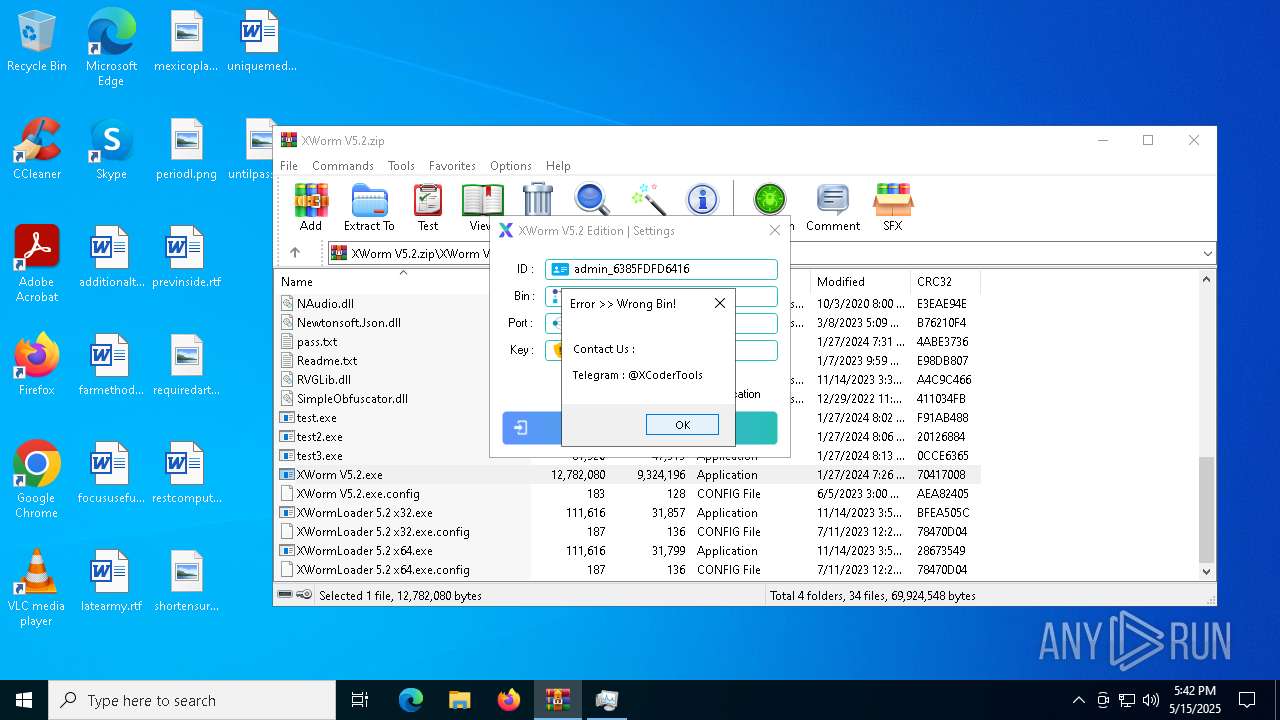The height and width of the screenshot is (720, 1280).
Task: Select XWormLoader 5.2 x32.exe
Action: pyautogui.click(x=365, y=513)
